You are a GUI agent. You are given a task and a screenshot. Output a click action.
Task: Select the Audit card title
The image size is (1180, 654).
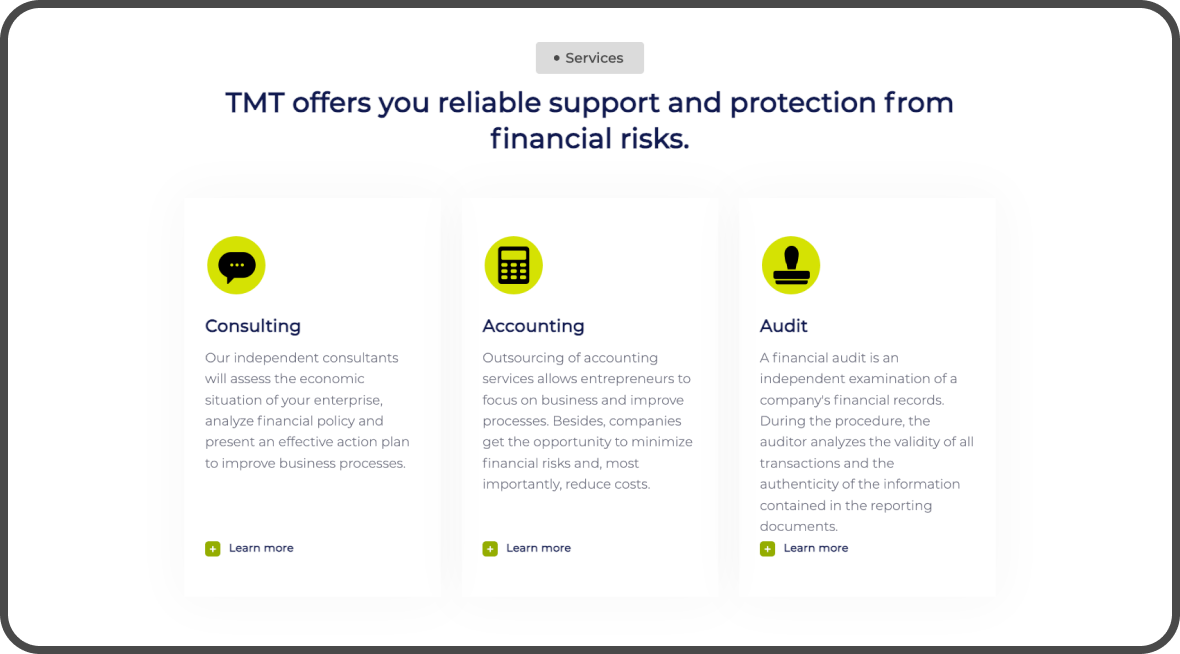784,326
